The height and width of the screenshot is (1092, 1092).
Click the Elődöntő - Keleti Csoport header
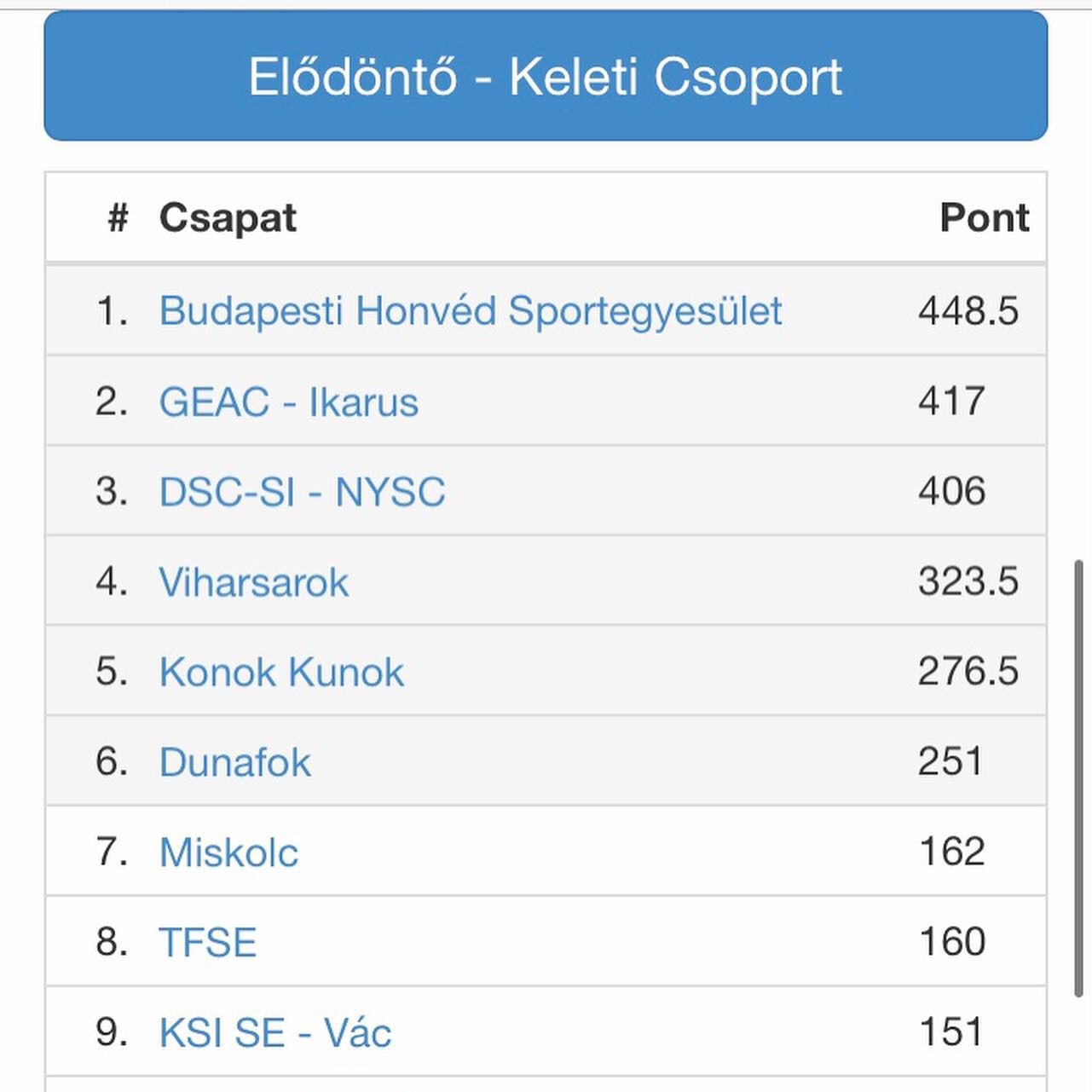(x=546, y=76)
